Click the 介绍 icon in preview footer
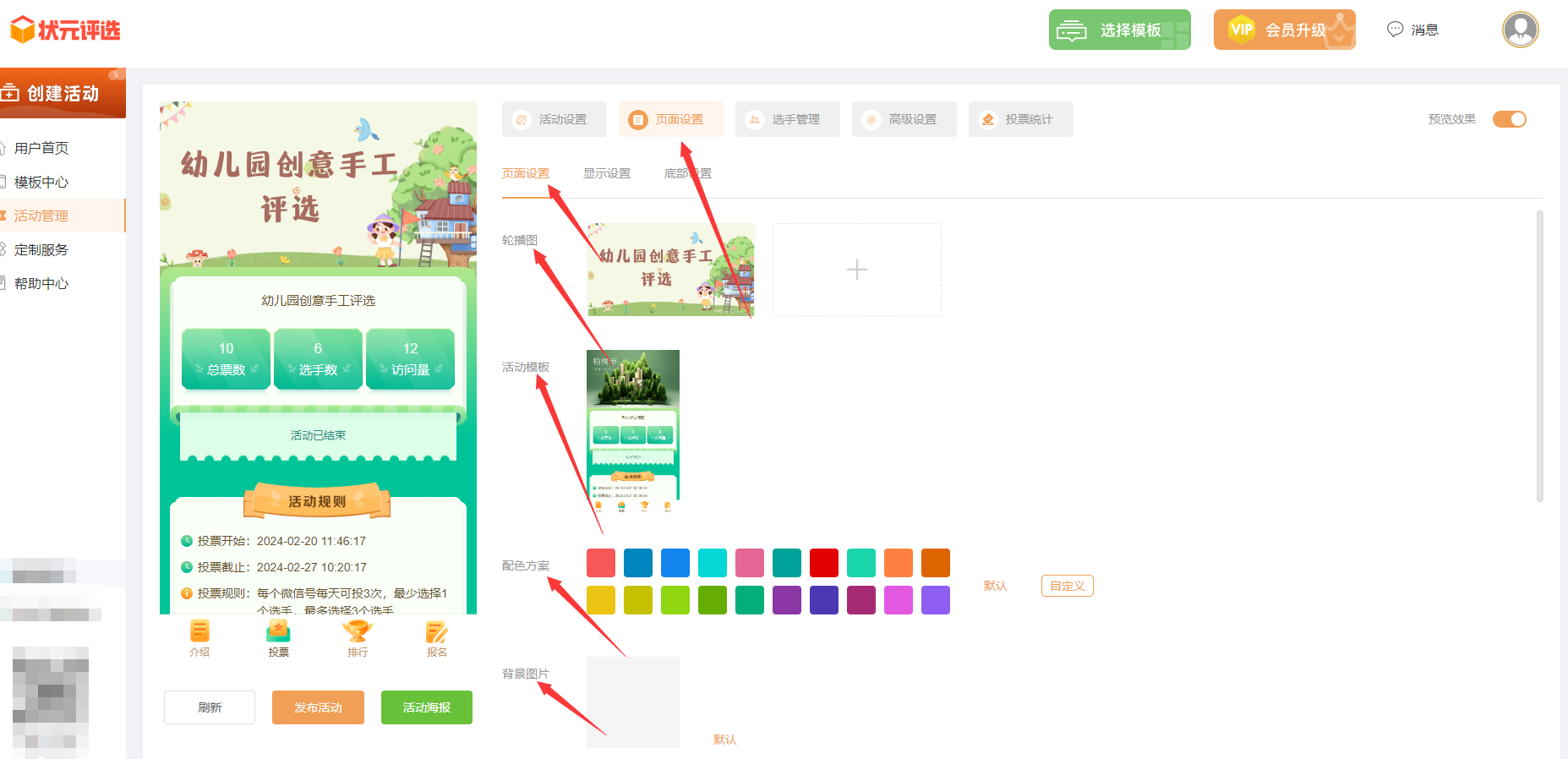Viewport: 1568px width, 759px height. point(199,632)
